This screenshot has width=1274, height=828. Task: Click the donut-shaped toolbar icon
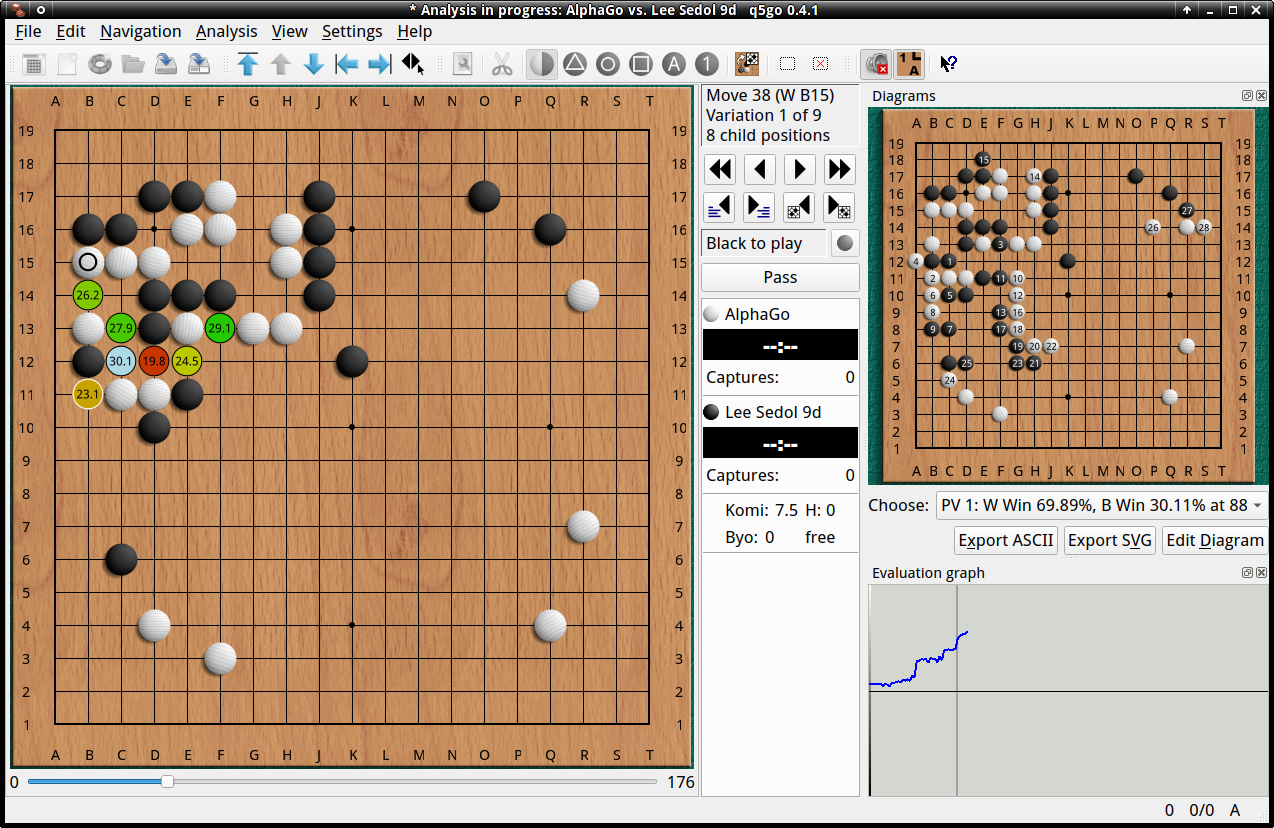pyautogui.click(x=100, y=64)
